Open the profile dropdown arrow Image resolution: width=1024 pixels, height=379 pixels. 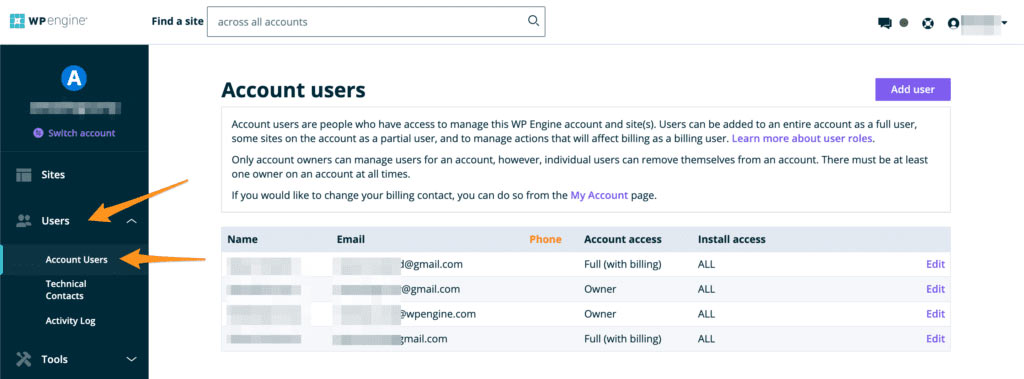[1004, 23]
